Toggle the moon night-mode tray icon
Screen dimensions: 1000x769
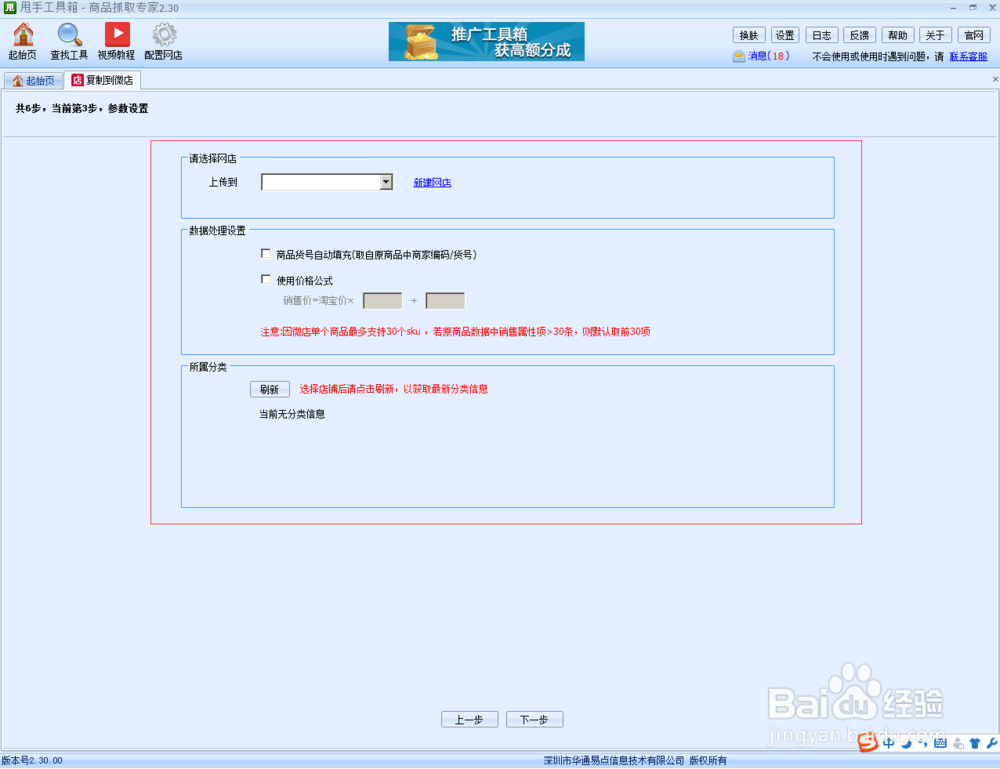(905, 743)
